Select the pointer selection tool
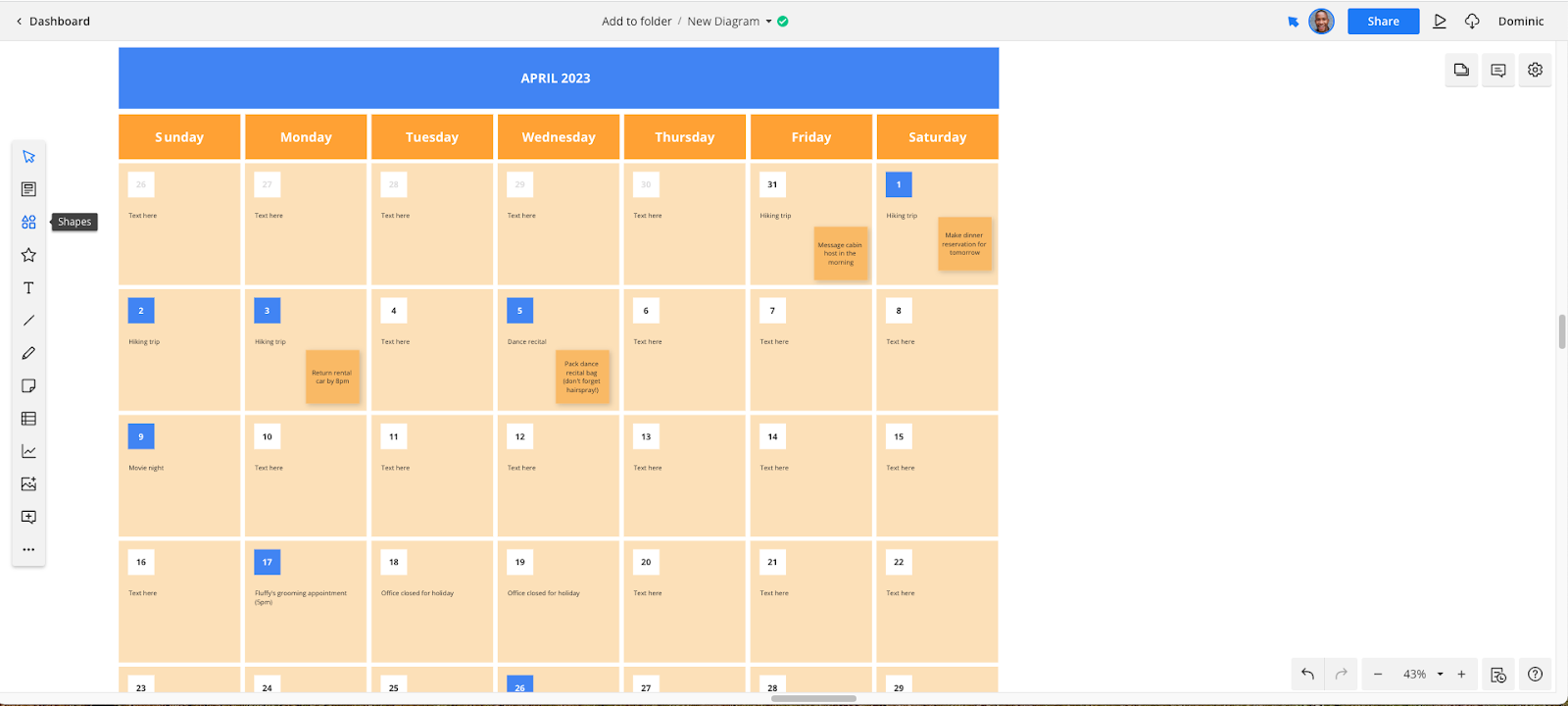1568x706 pixels. (28, 157)
